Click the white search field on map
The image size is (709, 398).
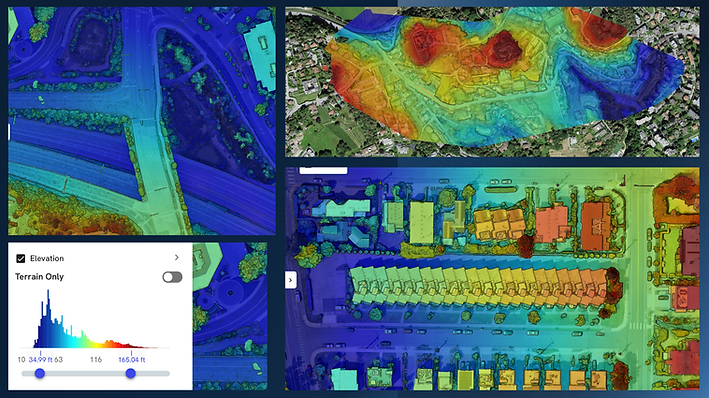click(323, 170)
